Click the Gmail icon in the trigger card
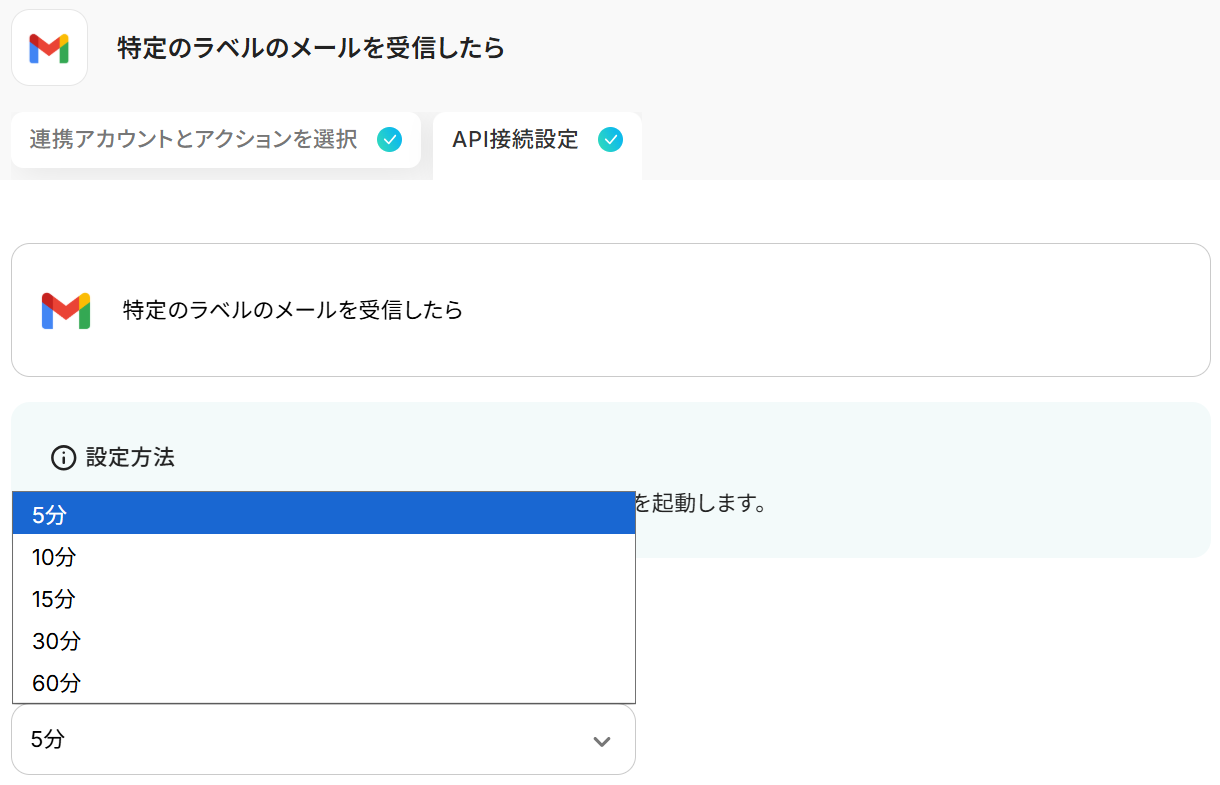The width and height of the screenshot is (1220, 785). tap(66, 310)
